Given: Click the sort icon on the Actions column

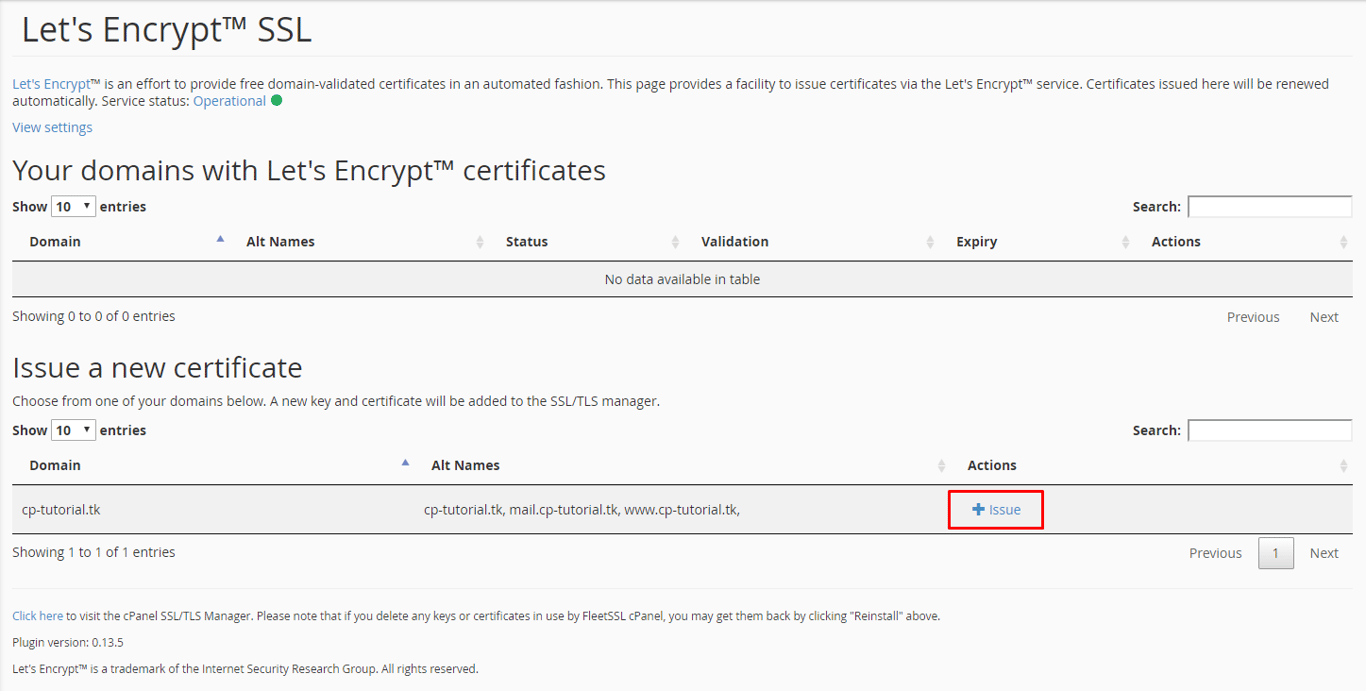Looking at the screenshot, I should [1345, 241].
